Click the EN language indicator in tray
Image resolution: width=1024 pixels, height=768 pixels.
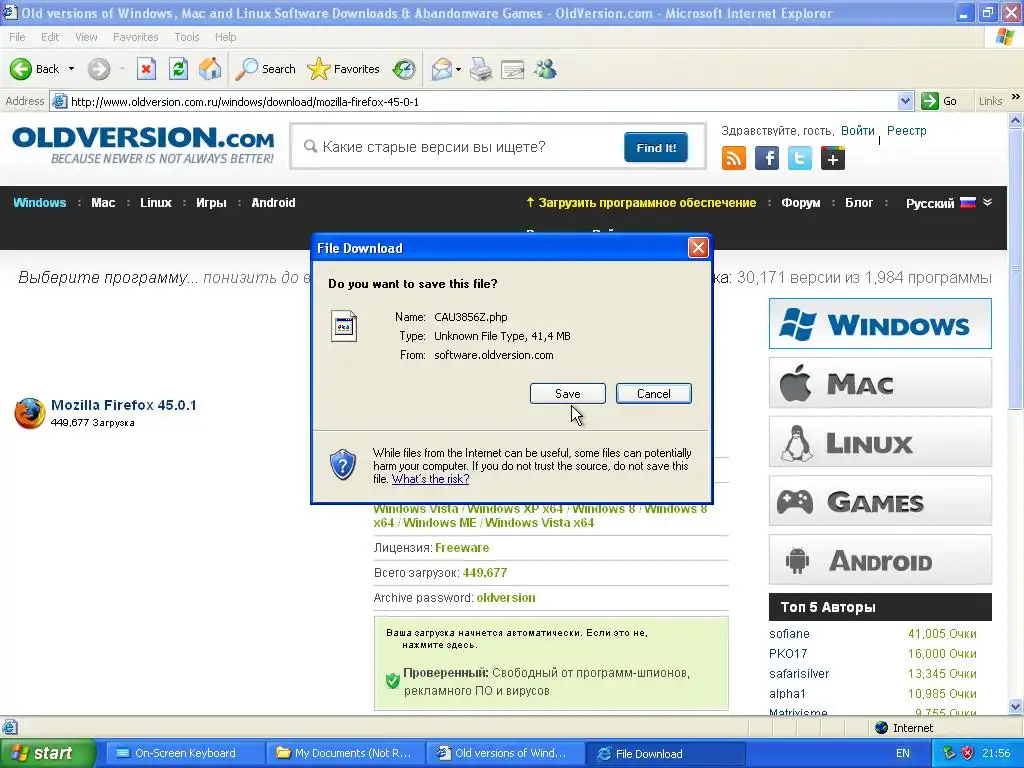903,753
